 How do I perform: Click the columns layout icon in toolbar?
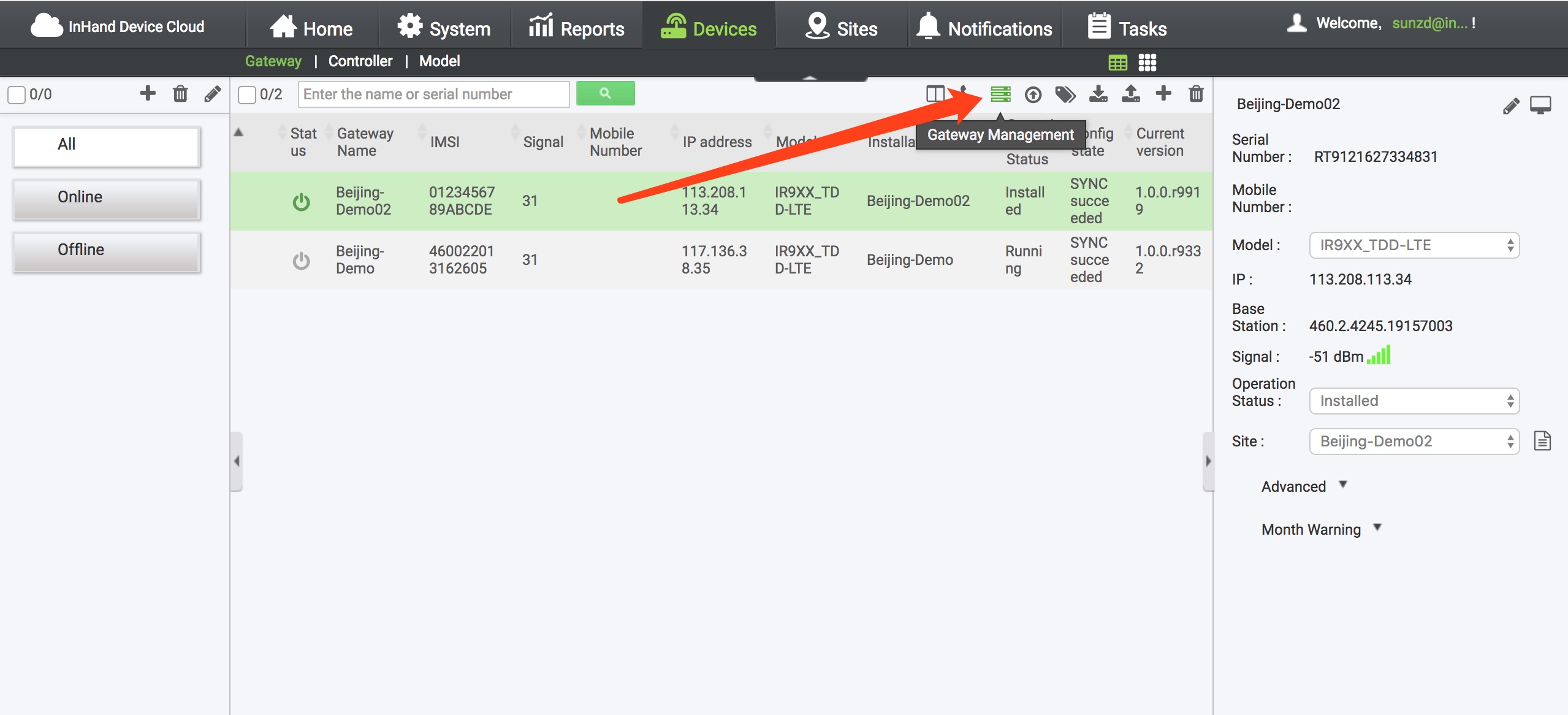tap(935, 94)
